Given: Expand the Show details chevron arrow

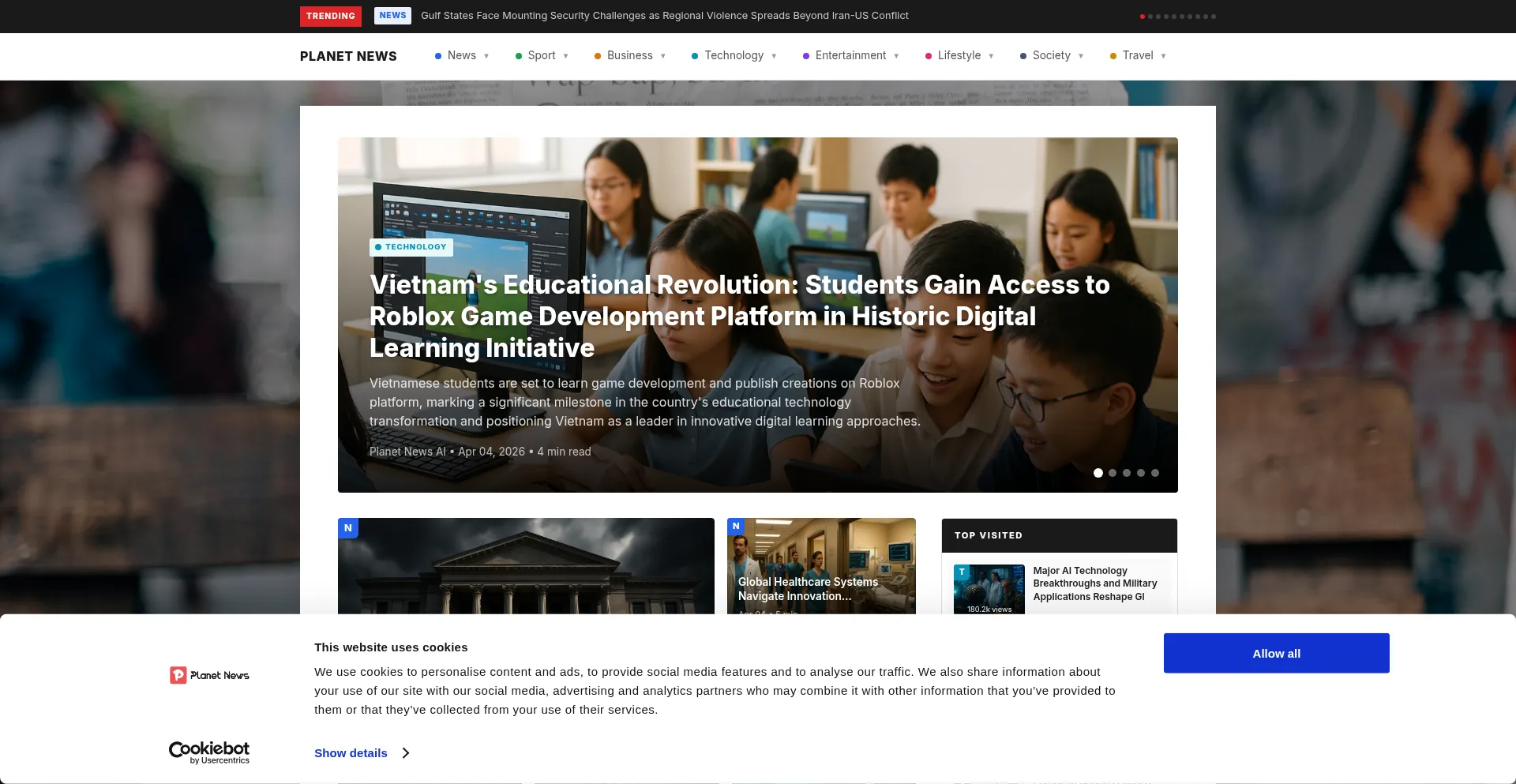Looking at the screenshot, I should 406,753.
